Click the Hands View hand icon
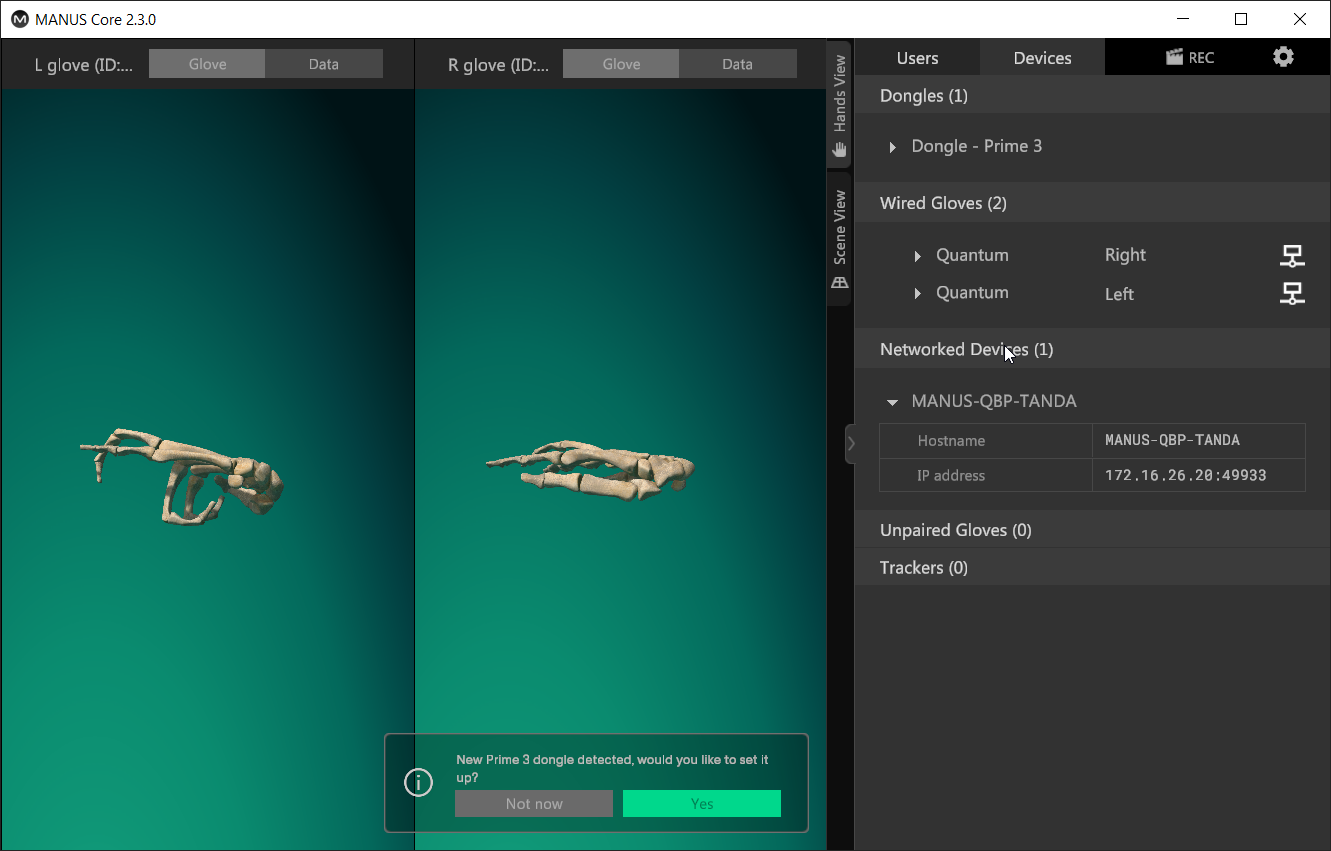The image size is (1331, 851). pos(840,150)
